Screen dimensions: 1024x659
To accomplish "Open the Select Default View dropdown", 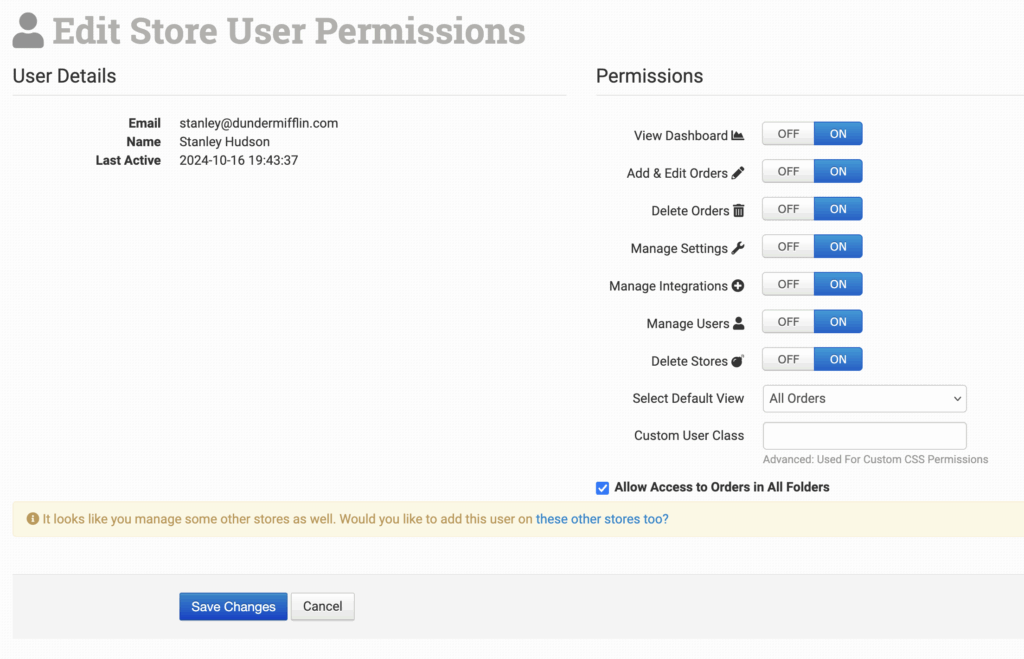I will [864, 398].
